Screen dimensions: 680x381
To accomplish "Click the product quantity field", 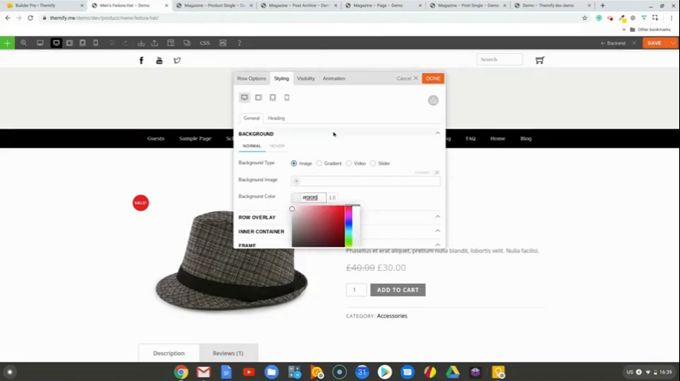I will point(356,290).
